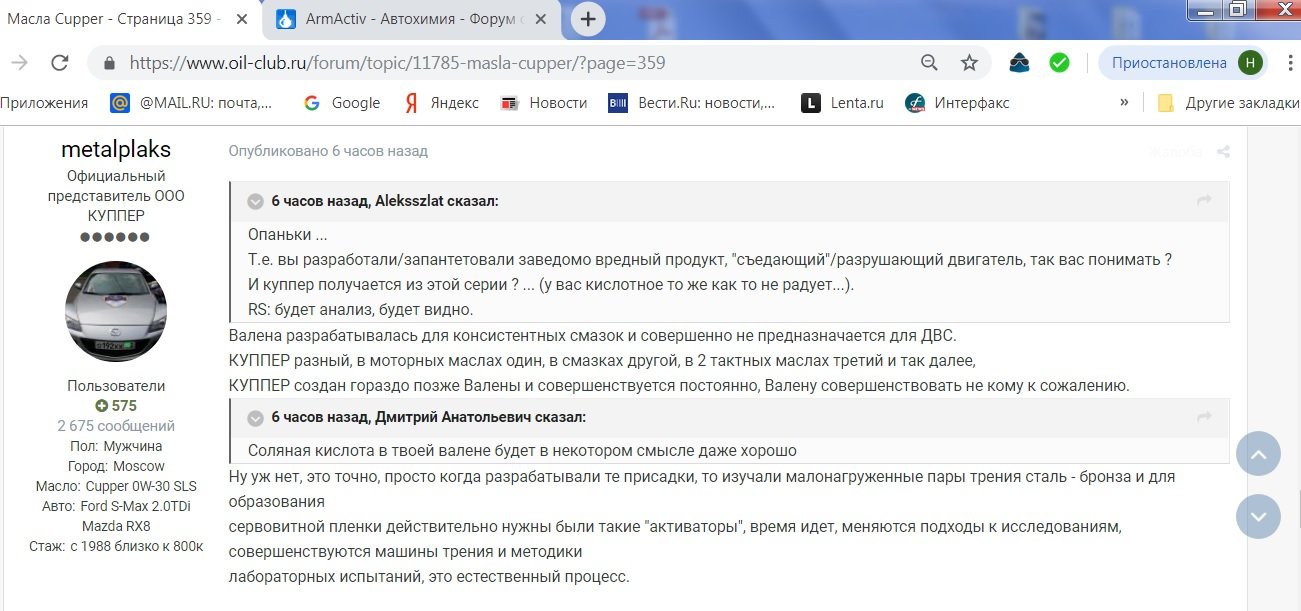The height and width of the screenshot is (611, 1301).
Task: Reload the current page
Action: pos(60,63)
